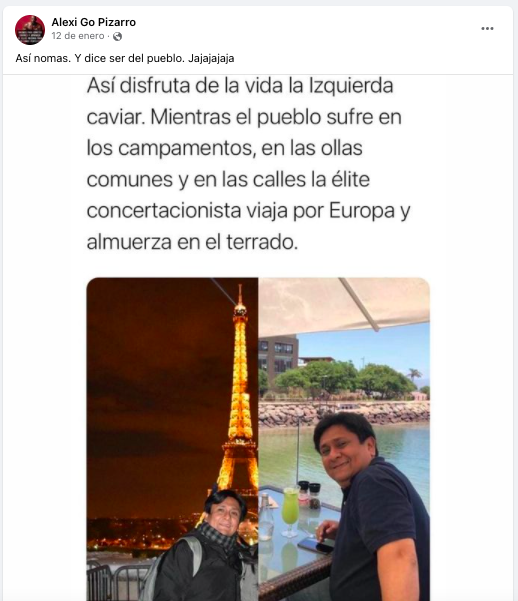Open the nighttime Eiffel Tower photo
Screen dimensions: 518x601
tap(172, 439)
